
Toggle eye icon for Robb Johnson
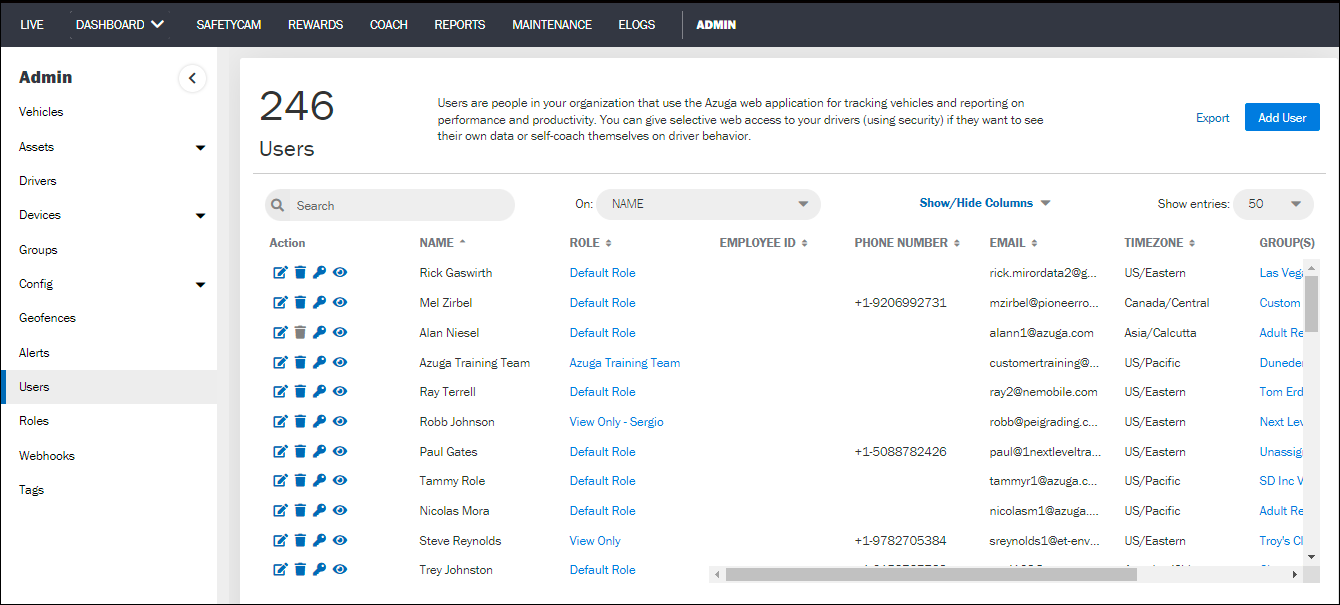[340, 422]
